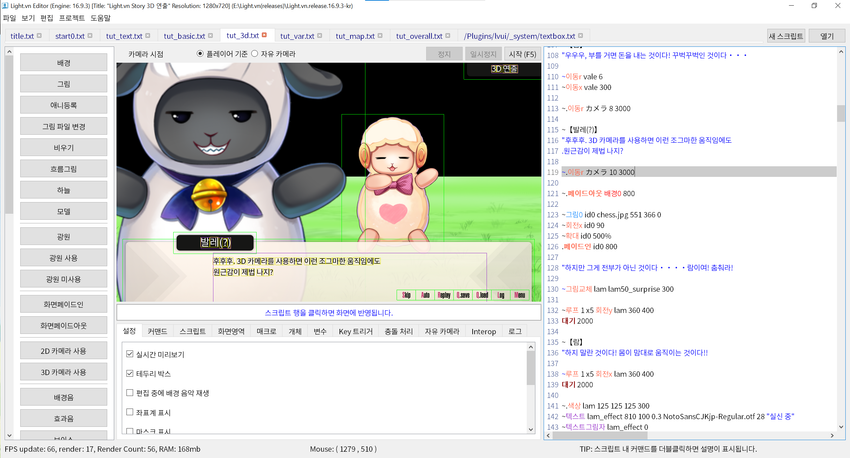The width and height of the screenshot is (850, 458).
Task: Open the 커맨드 tab
Action: pyautogui.click(x=157, y=331)
